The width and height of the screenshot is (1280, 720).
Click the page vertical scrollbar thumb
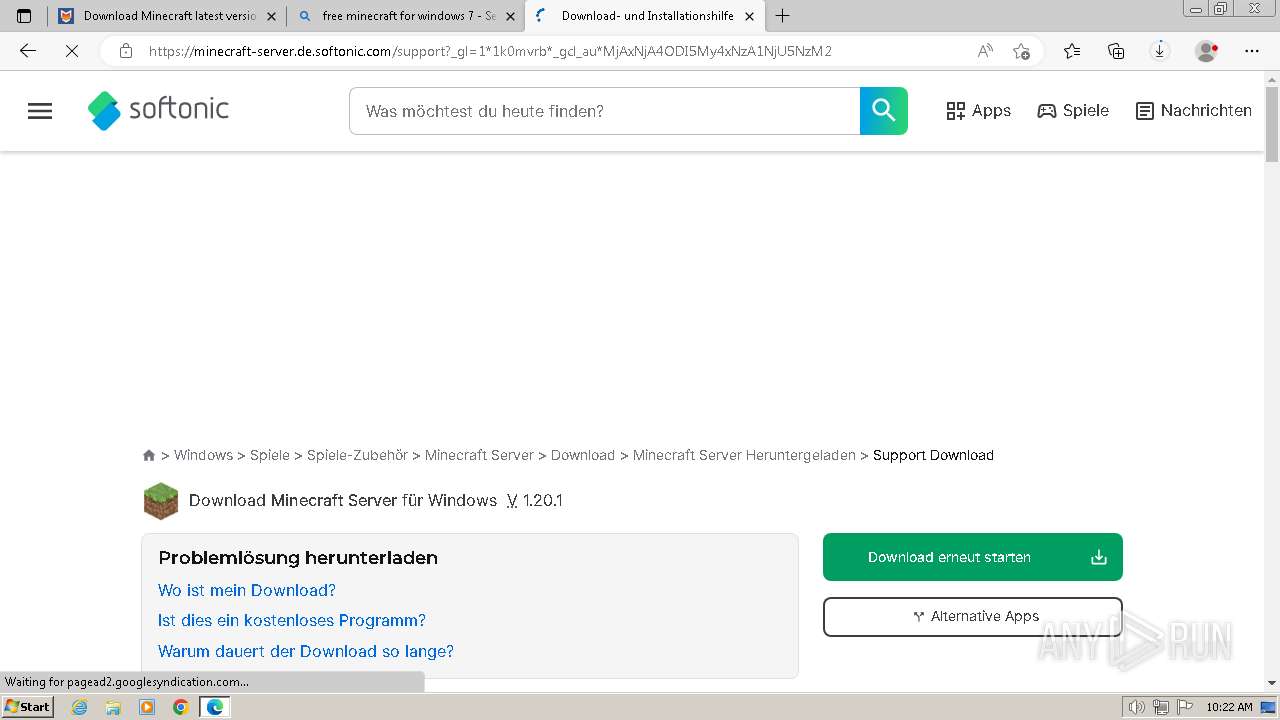[1272, 124]
